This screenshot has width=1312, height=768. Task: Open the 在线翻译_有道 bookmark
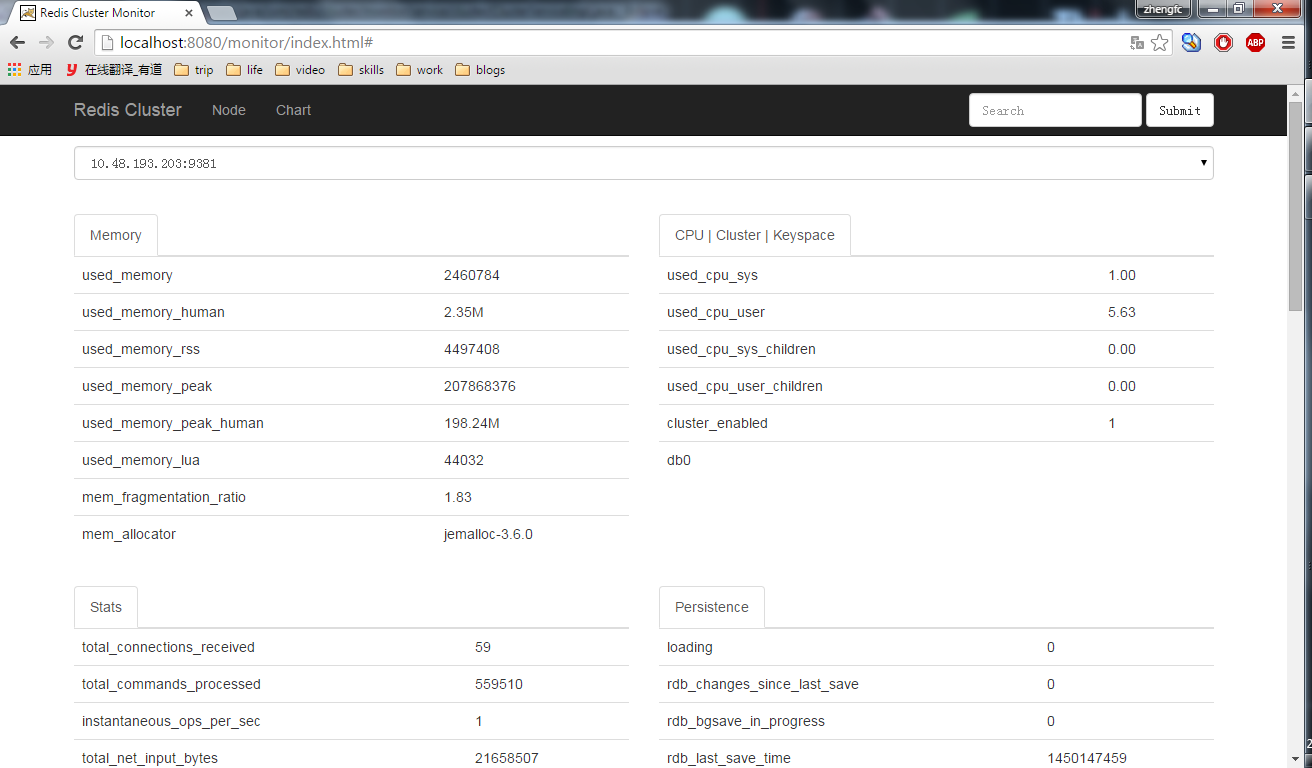[x=114, y=70]
